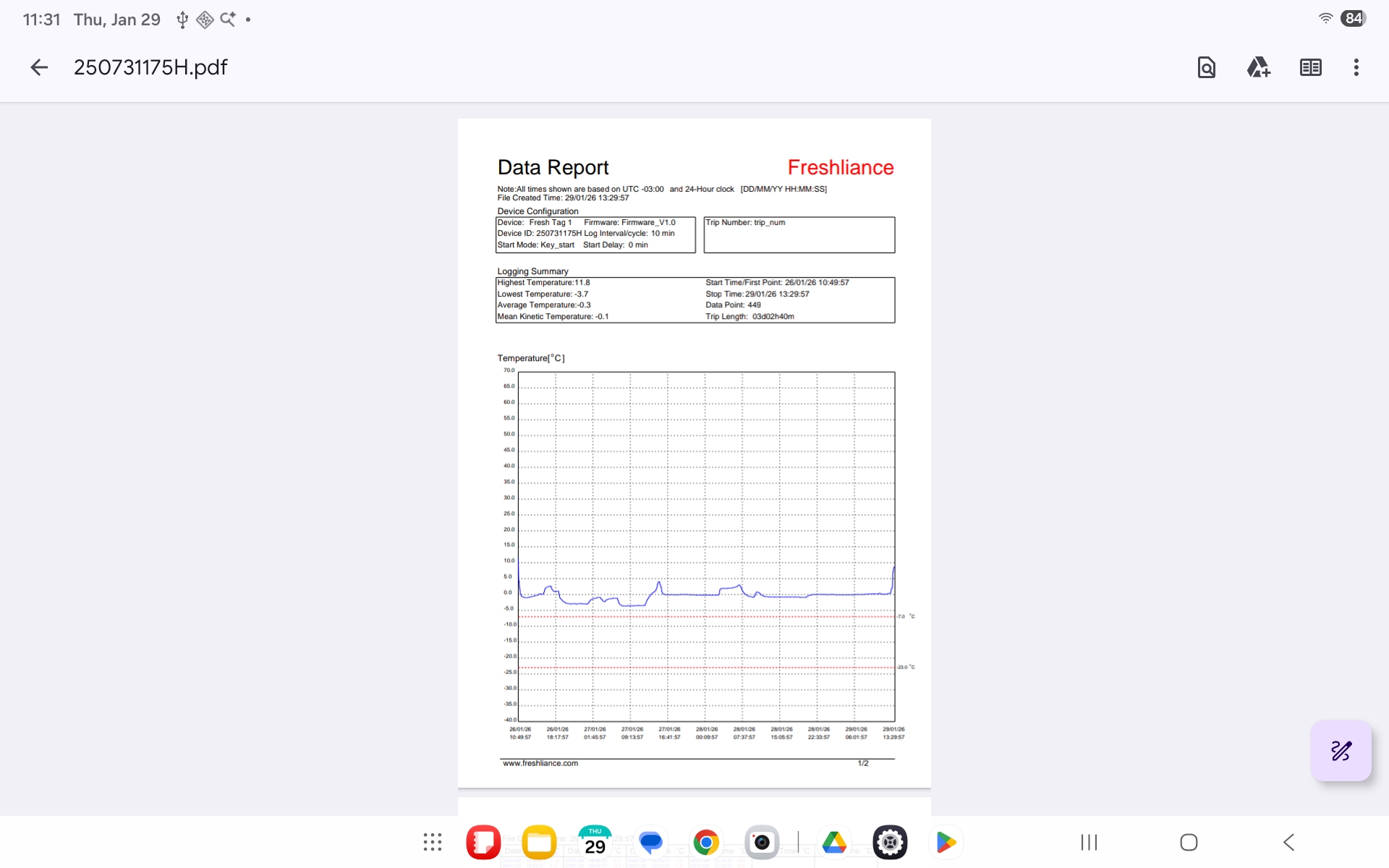
Task: Open the three-dot overflow menu
Action: 1356,67
